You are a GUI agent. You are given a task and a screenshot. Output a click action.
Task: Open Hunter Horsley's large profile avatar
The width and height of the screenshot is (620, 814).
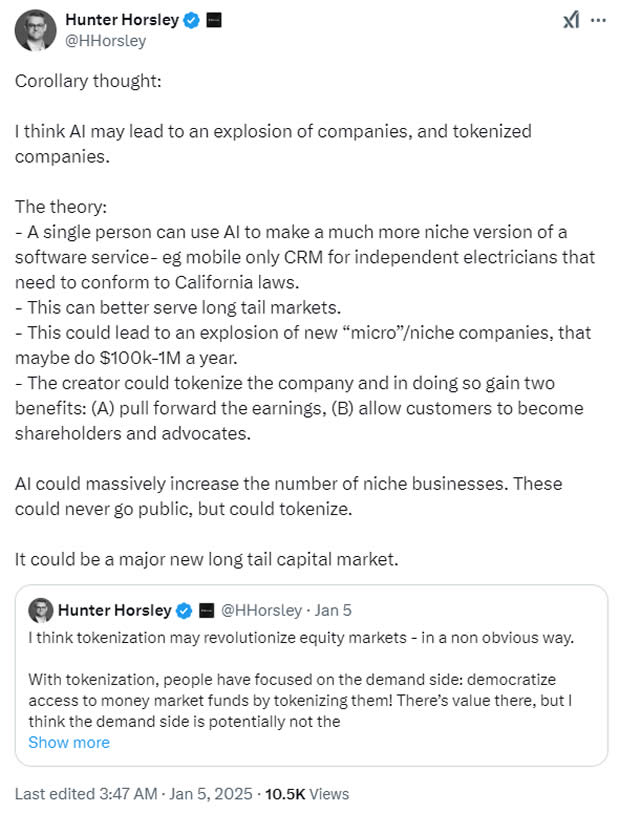35,30
